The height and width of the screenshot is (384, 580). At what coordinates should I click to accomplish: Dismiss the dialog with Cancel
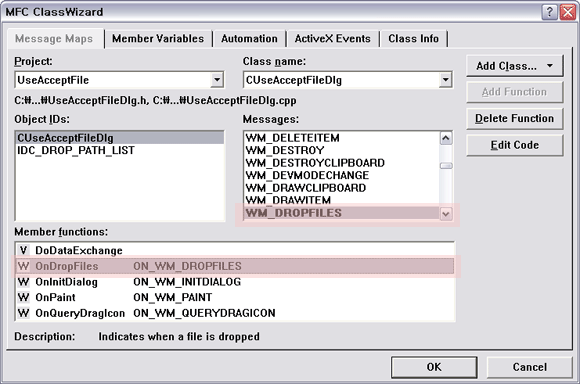[529, 367]
